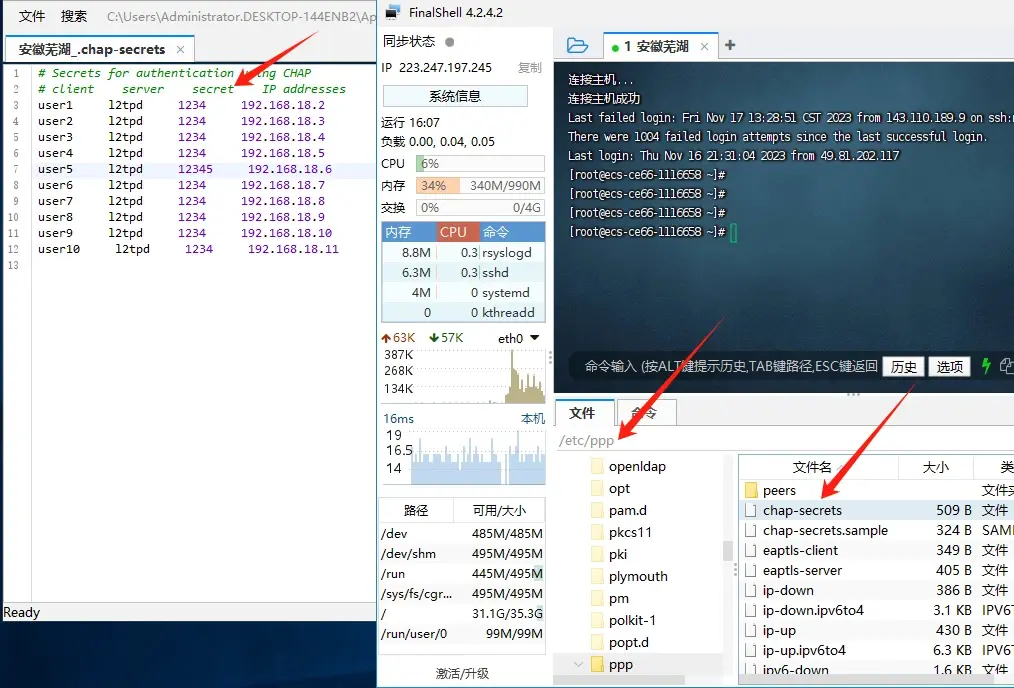Image resolution: width=1014 pixels, height=688 pixels.
Task: Click the sync status gray dot indicator
Action: point(449,42)
